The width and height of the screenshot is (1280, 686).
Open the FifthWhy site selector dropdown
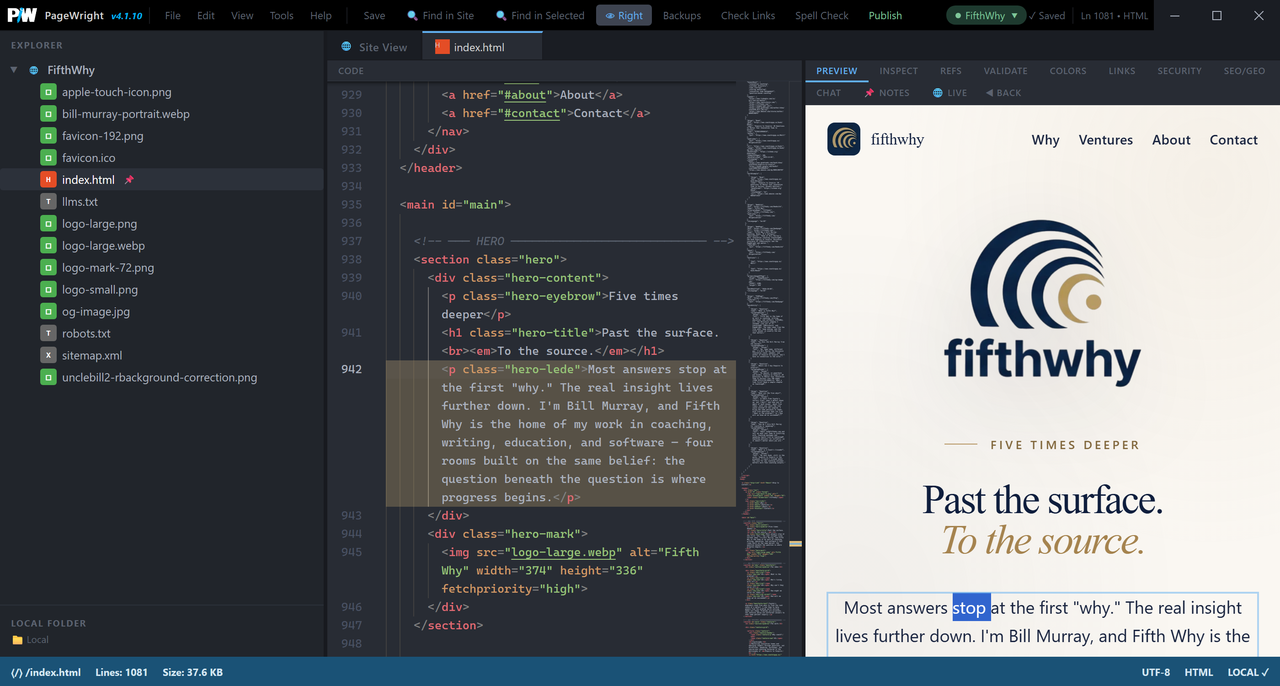(987, 16)
